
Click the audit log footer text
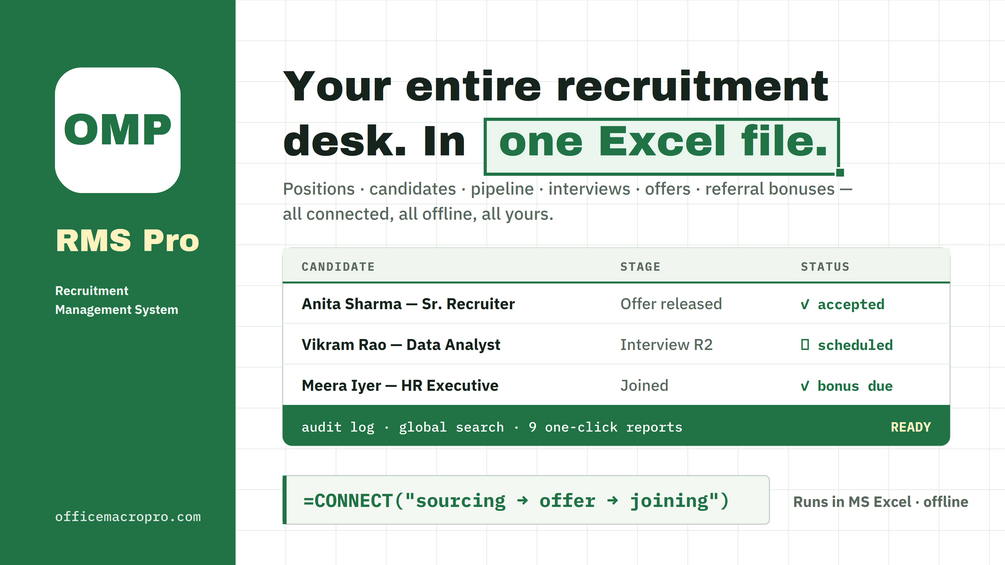tap(338, 427)
